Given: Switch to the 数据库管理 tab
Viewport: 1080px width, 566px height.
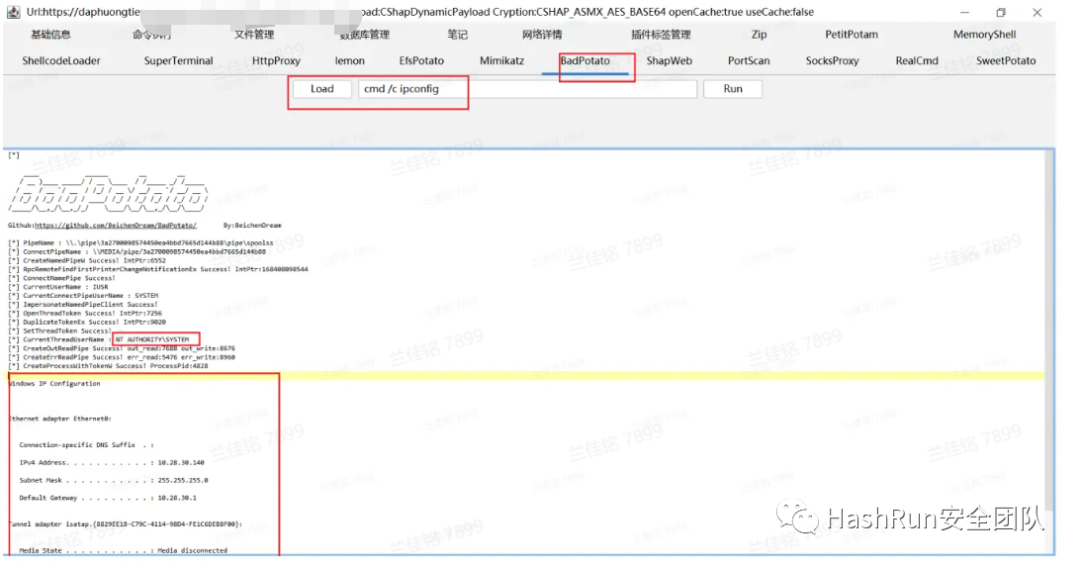Looking at the screenshot, I should tap(365, 34).
